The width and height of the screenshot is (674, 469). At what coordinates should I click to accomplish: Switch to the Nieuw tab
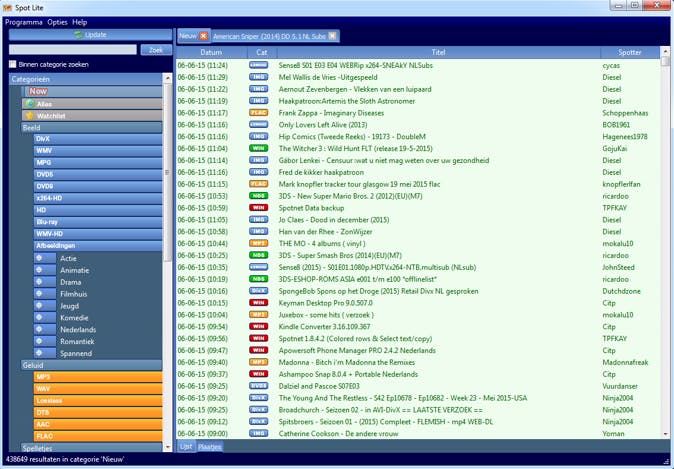tap(188, 36)
